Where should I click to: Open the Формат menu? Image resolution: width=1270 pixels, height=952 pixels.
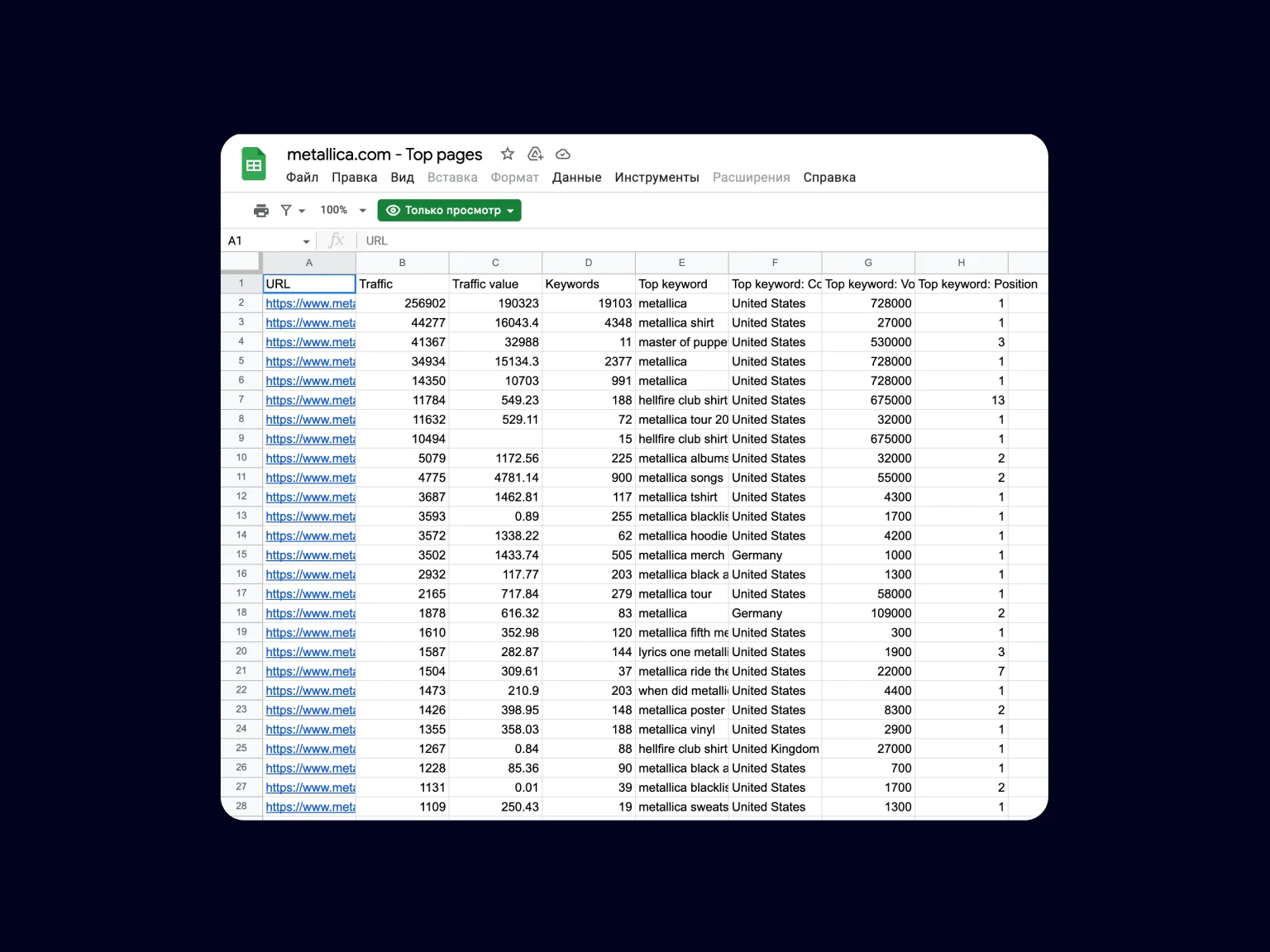[x=514, y=178]
